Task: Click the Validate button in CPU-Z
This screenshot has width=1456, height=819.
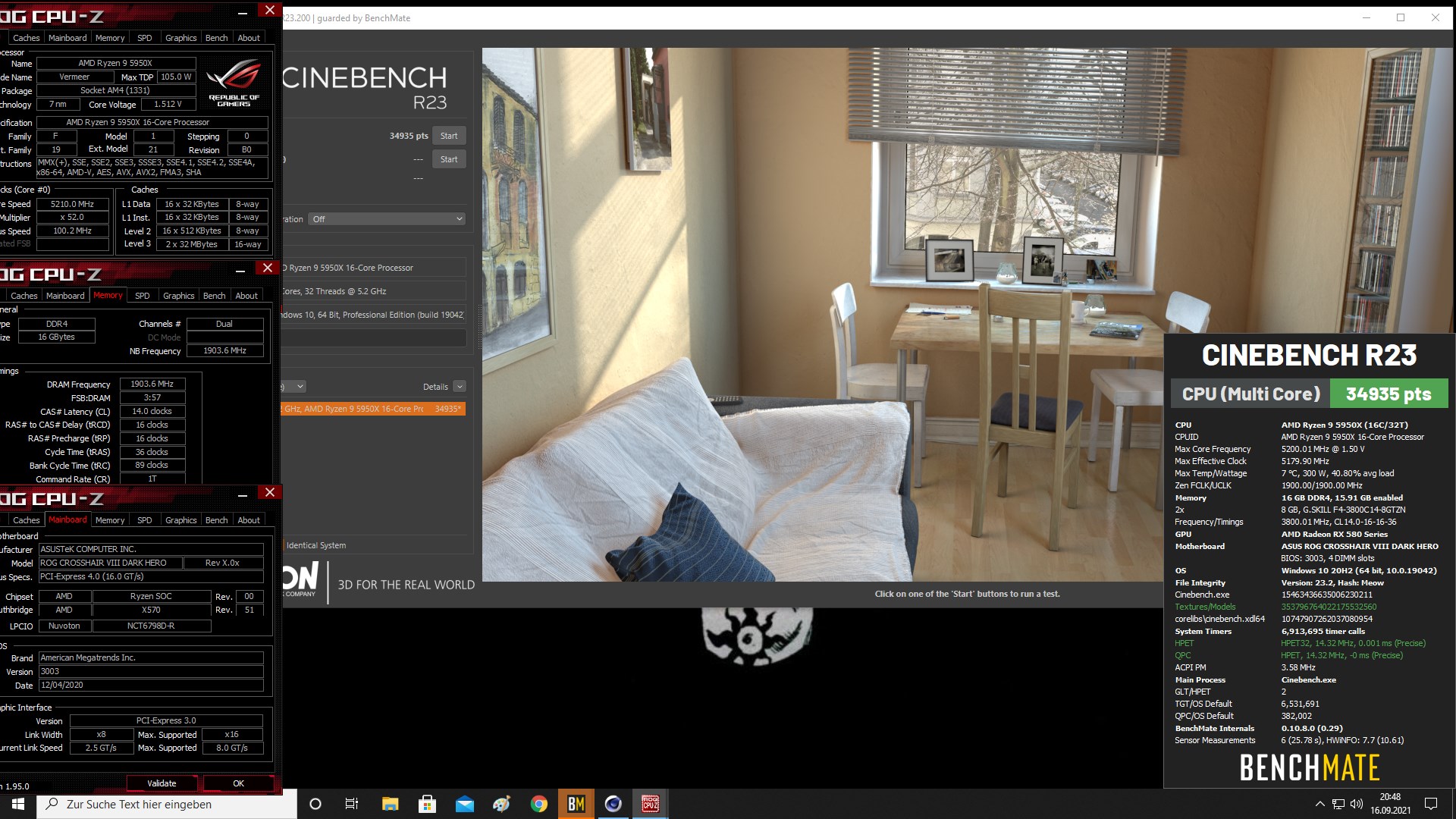Action: [162, 783]
